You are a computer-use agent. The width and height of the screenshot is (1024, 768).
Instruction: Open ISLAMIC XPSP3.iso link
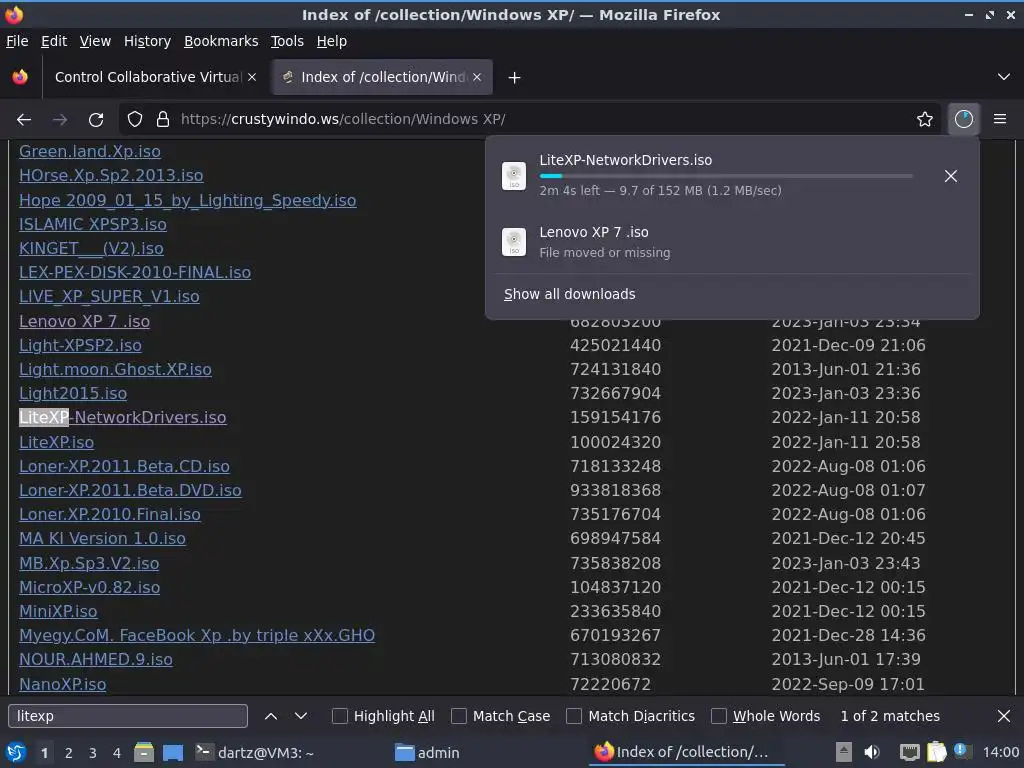[x=93, y=225]
